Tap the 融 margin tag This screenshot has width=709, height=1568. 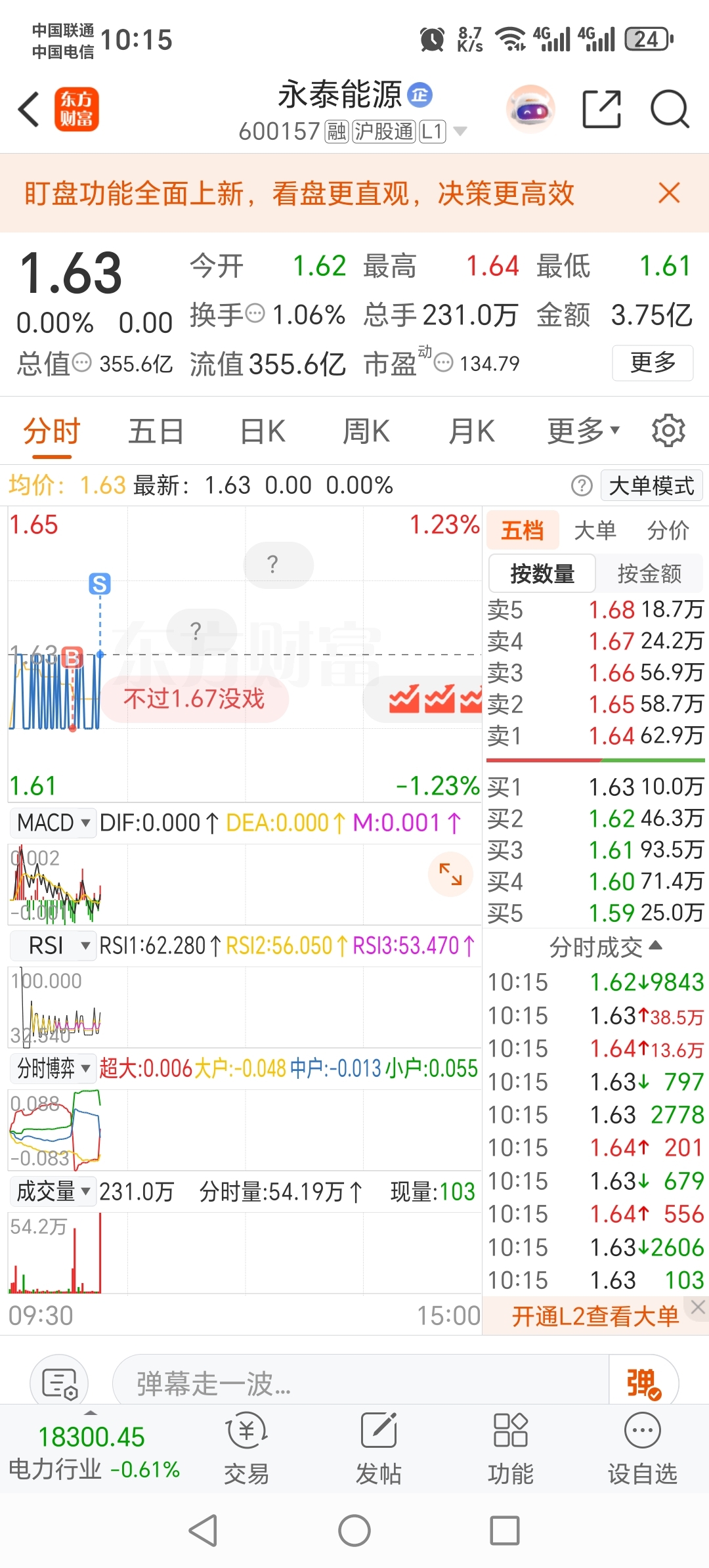point(337,131)
